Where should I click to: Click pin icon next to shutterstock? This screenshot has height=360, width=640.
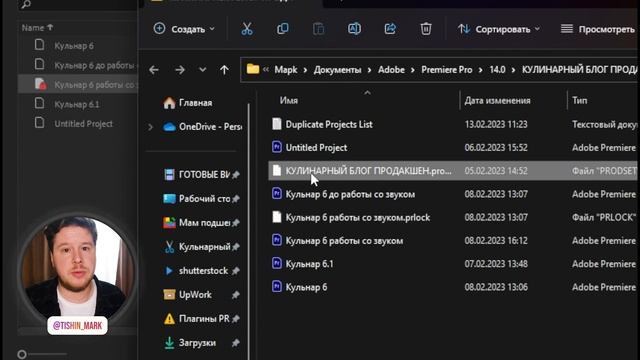(x=236, y=271)
